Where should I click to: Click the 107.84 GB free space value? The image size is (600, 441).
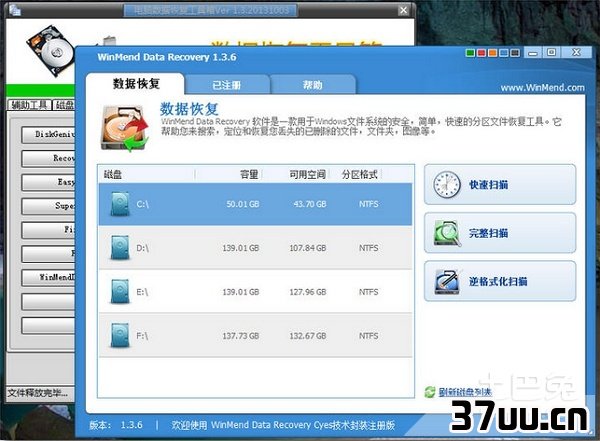[308, 248]
